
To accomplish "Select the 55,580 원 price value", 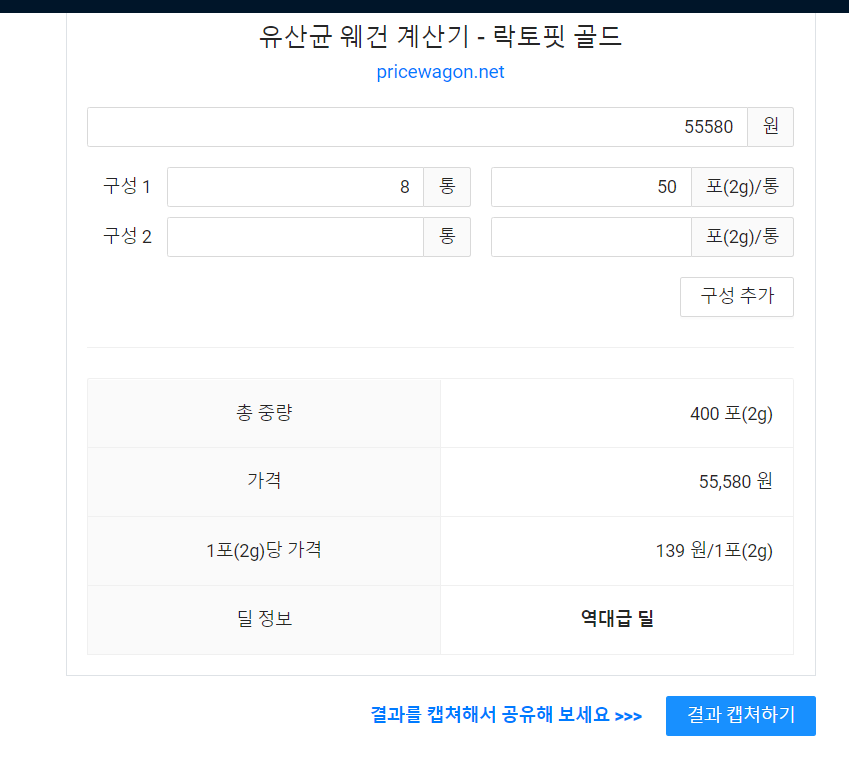I will coord(735,481).
